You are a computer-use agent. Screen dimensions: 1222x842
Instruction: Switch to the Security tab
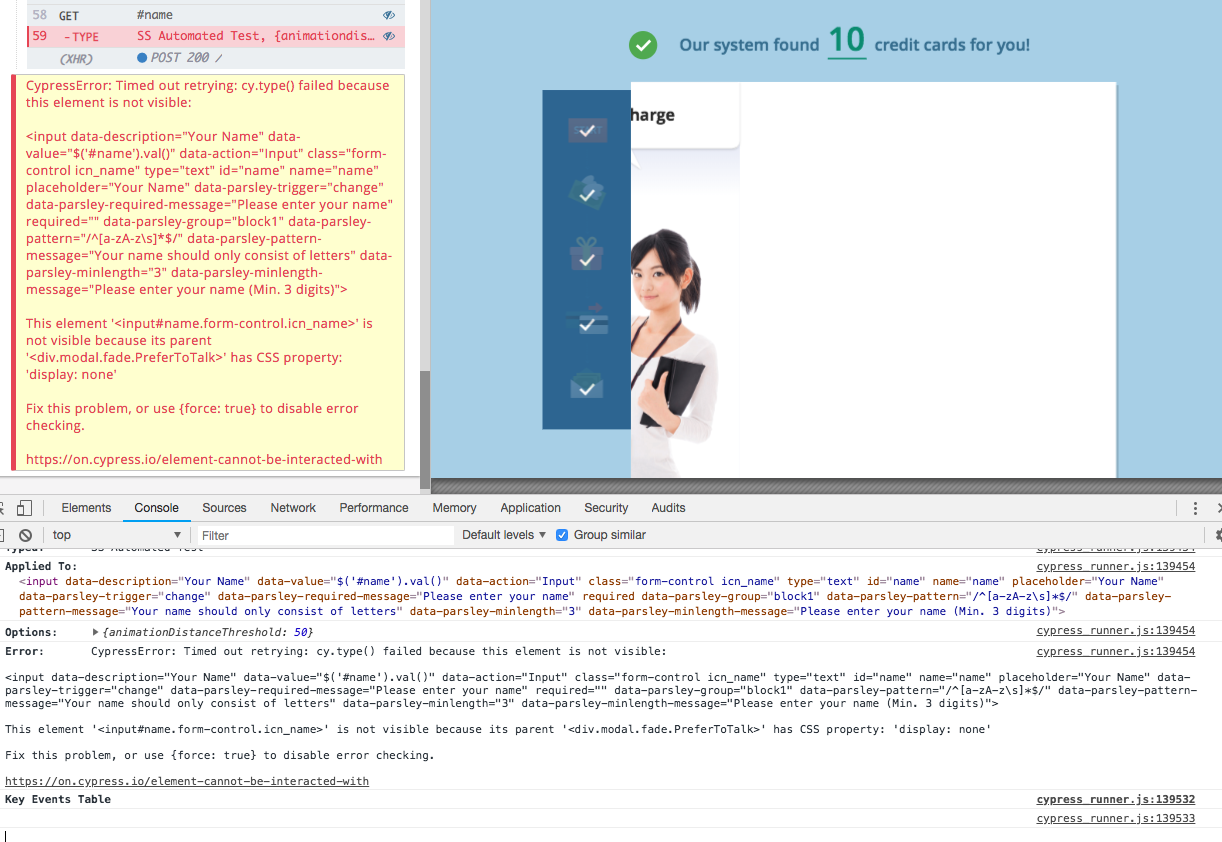point(606,508)
